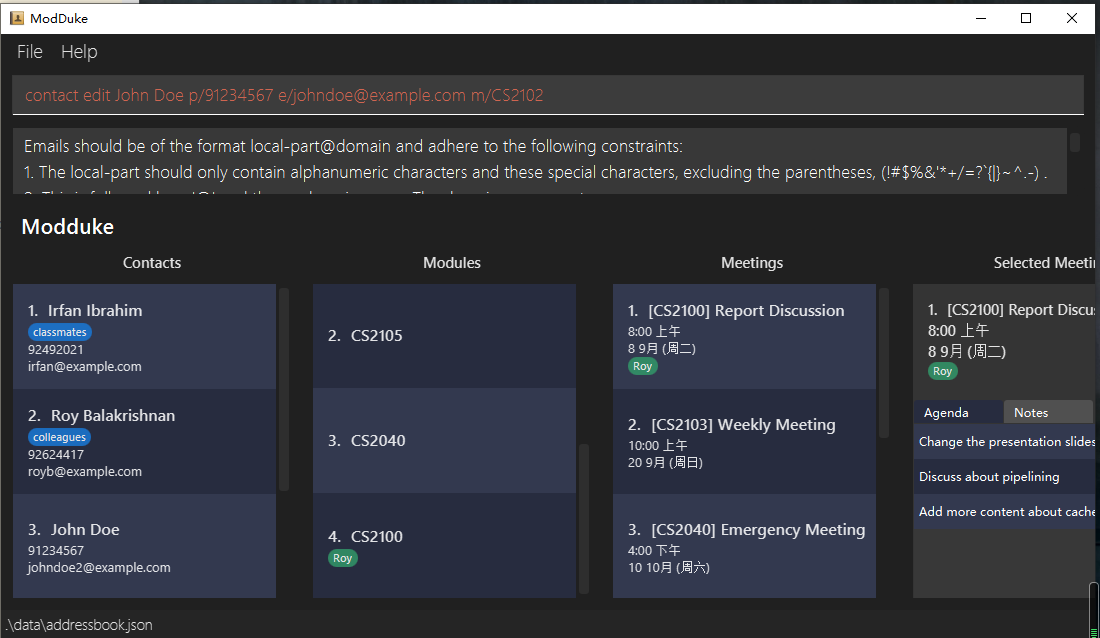Click the Meetings list scrollbar
The width and height of the screenshot is (1100, 638).
click(884, 363)
